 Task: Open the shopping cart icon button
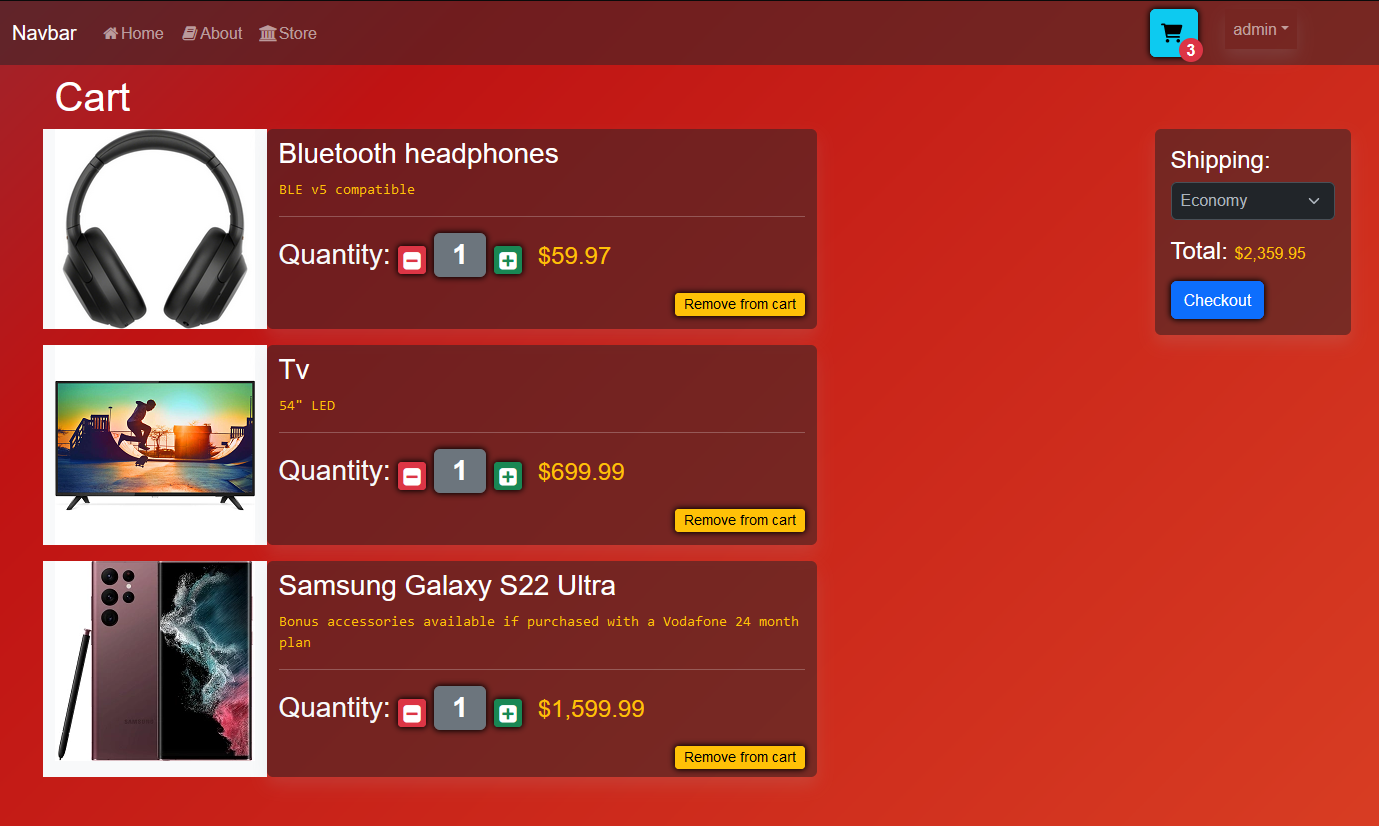(1173, 33)
